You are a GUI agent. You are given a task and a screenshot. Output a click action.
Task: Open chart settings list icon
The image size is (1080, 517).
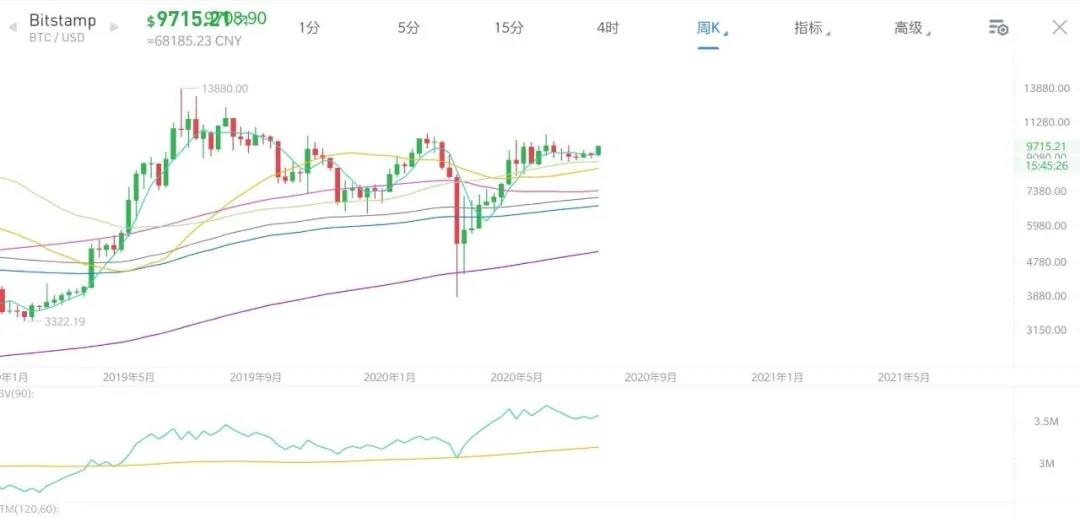(x=998, y=28)
